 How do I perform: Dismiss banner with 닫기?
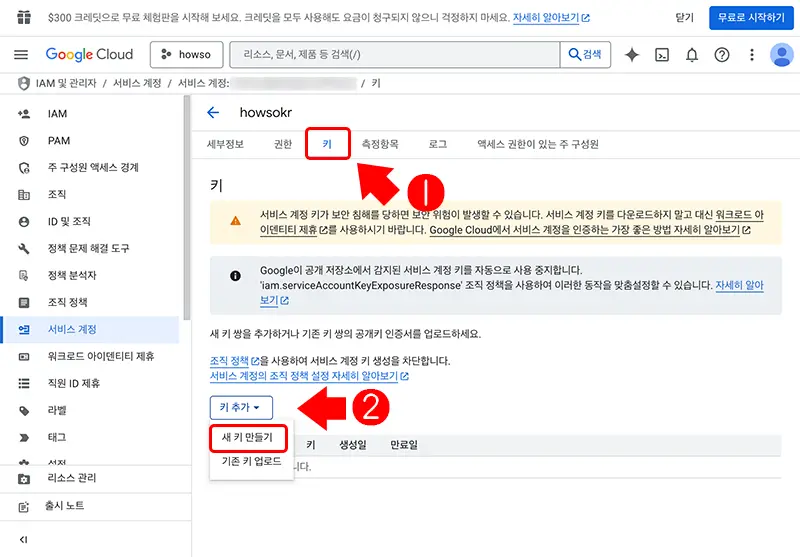tap(685, 18)
